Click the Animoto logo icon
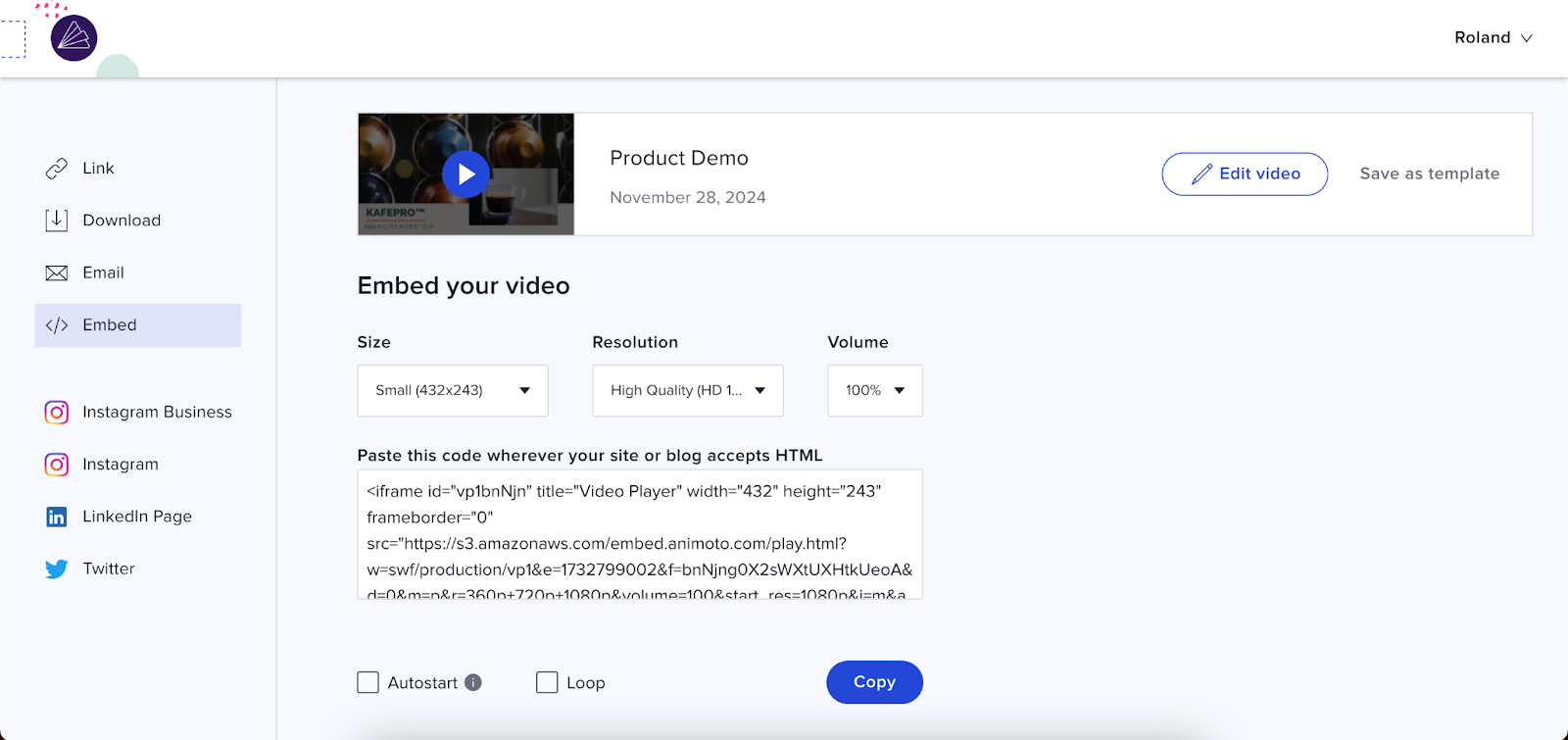Screen dimensions: 1568x740 coord(73,38)
